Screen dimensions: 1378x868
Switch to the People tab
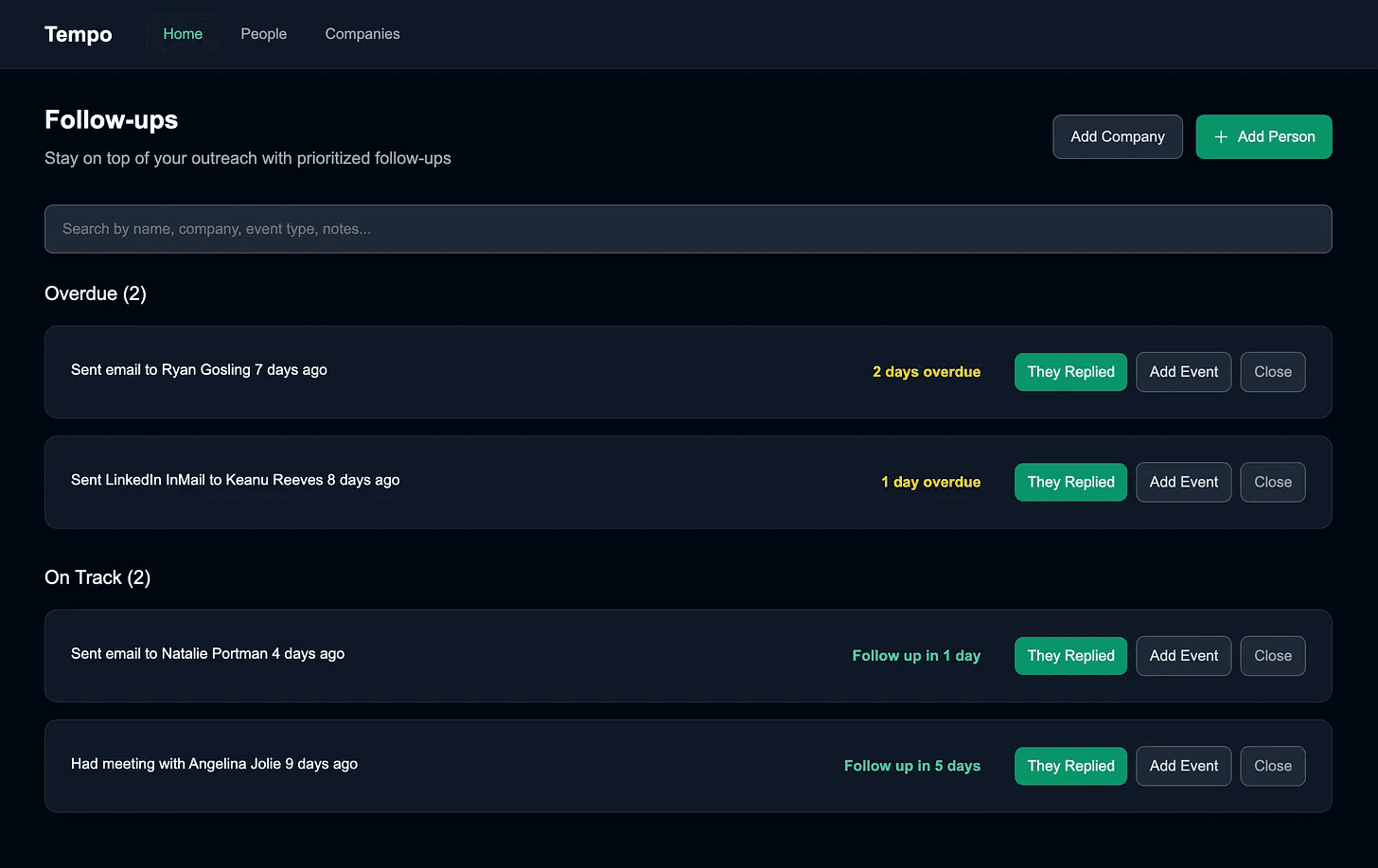tap(263, 34)
